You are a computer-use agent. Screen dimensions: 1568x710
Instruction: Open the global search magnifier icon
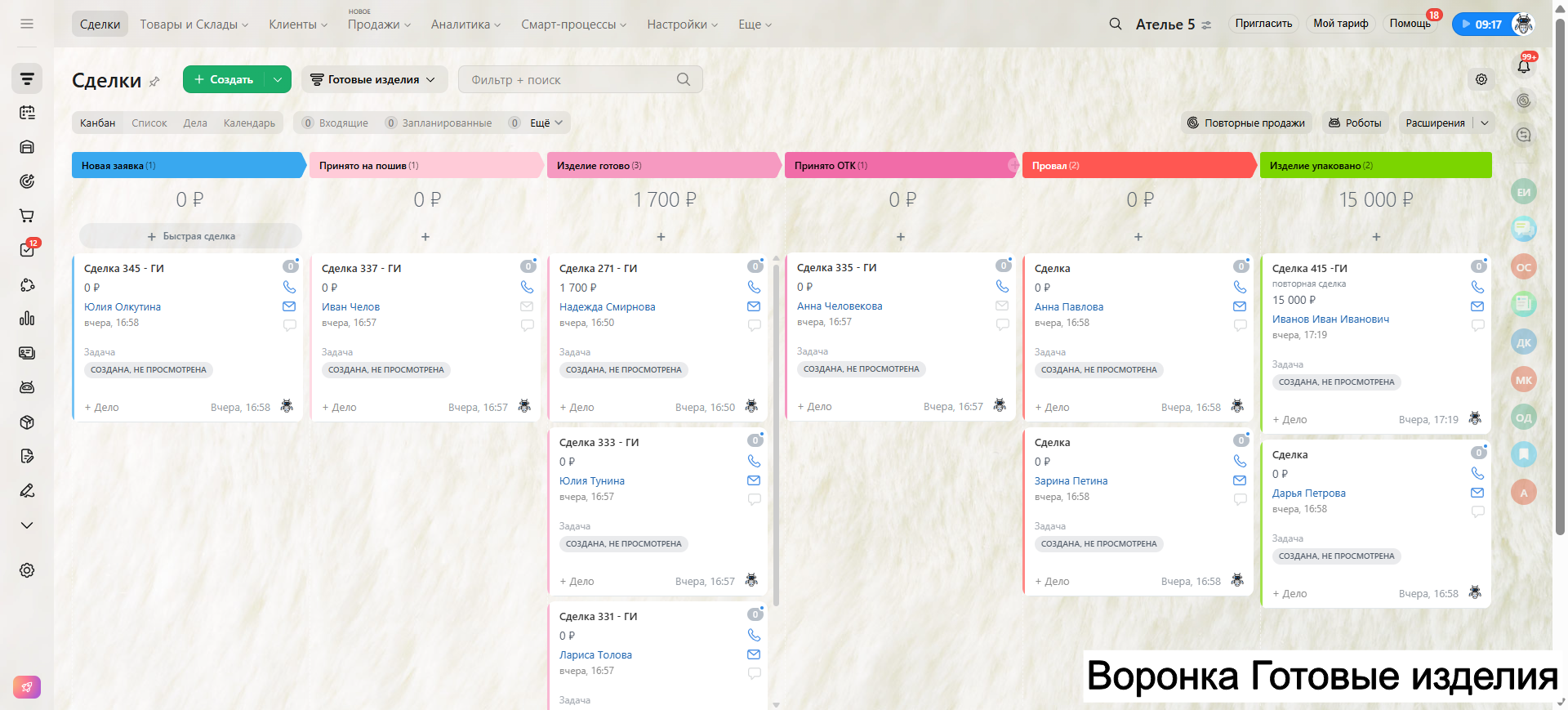coord(1116,24)
